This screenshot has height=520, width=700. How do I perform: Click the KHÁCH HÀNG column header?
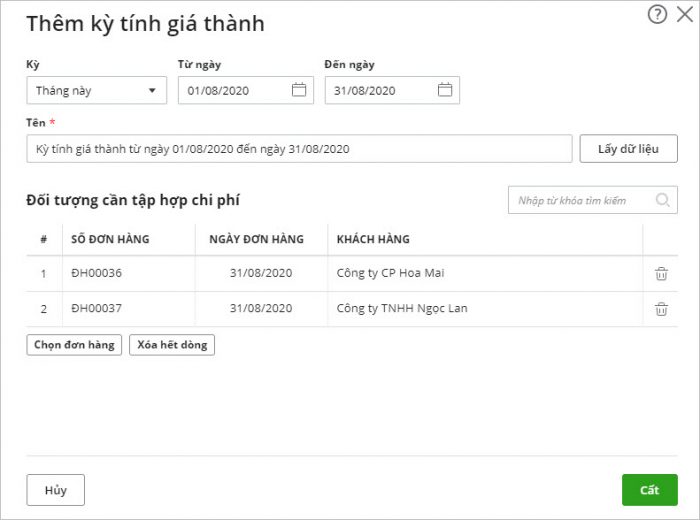[373, 240]
